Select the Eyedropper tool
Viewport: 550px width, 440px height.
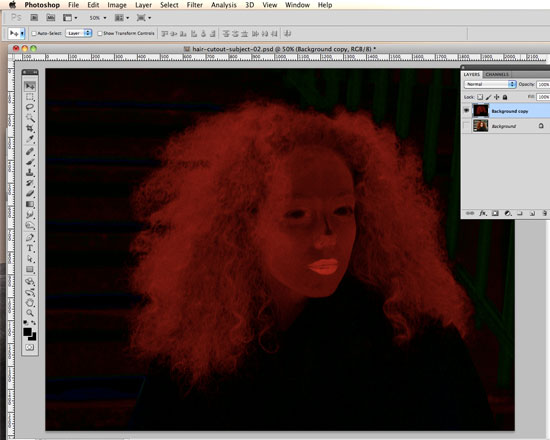coord(30,139)
